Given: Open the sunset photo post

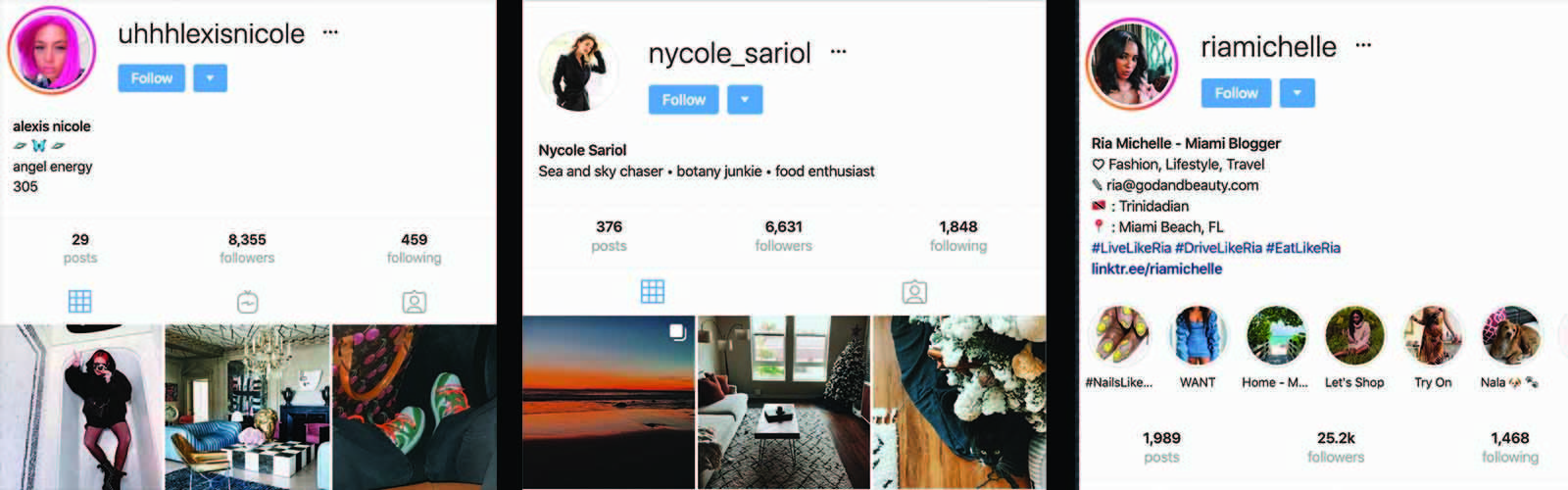Looking at the screenshot, I should tap(609, 402).
